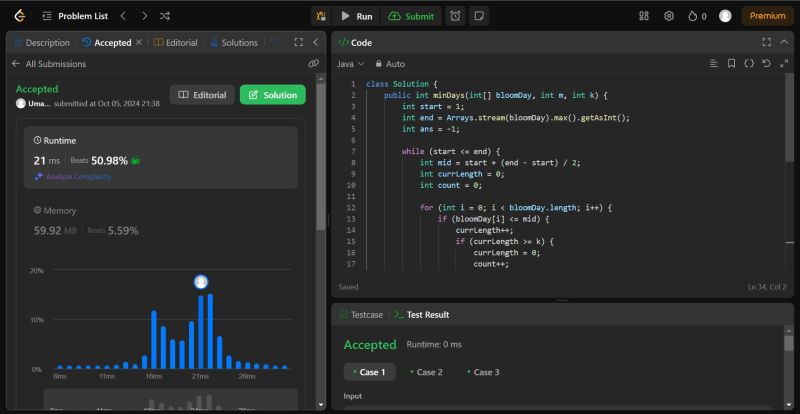Switch to the Testcase tab
The image size is (800, 414).
pyautogui.click(x=361, y=315)
